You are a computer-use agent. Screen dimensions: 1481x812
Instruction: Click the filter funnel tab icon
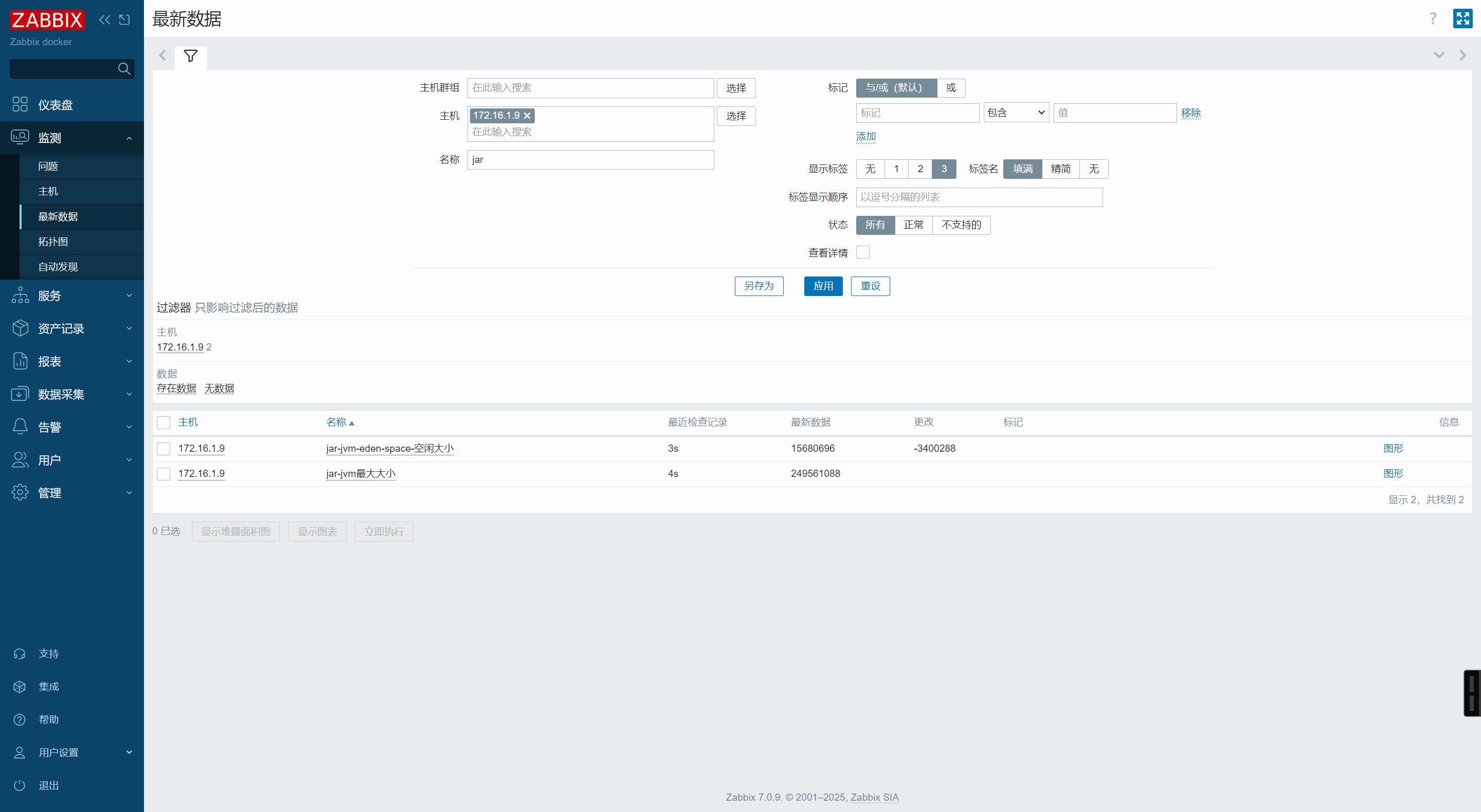click(x=190, y=57)
